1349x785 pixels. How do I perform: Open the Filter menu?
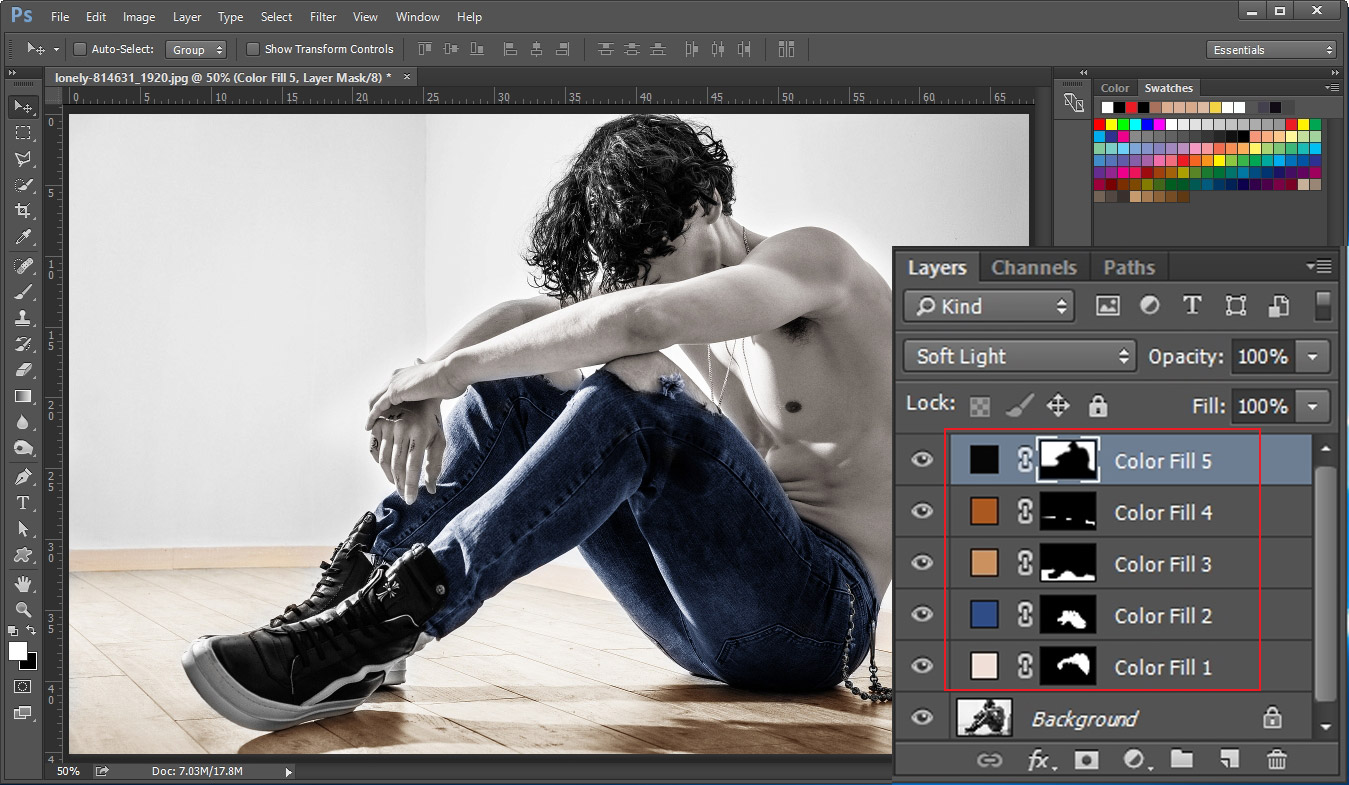(x=323, y=17)
